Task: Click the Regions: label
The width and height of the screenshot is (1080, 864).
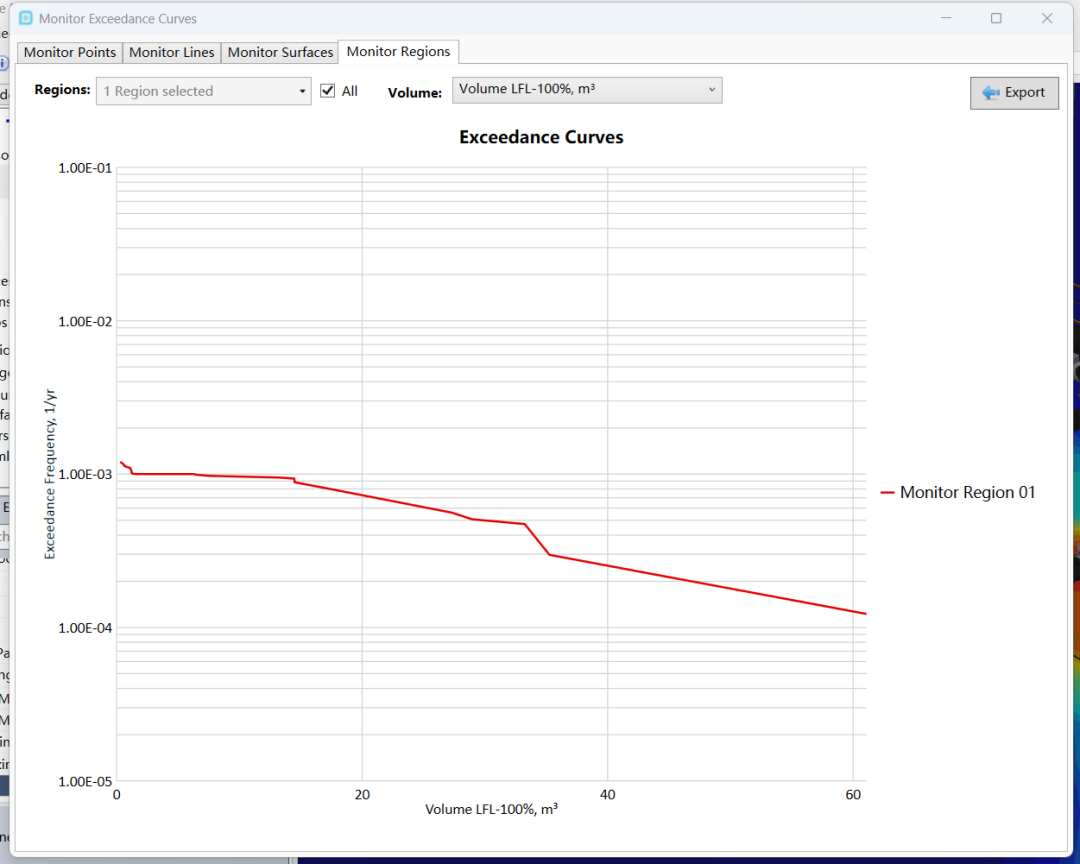Action: pyautogui.click(x=62, y=90)
